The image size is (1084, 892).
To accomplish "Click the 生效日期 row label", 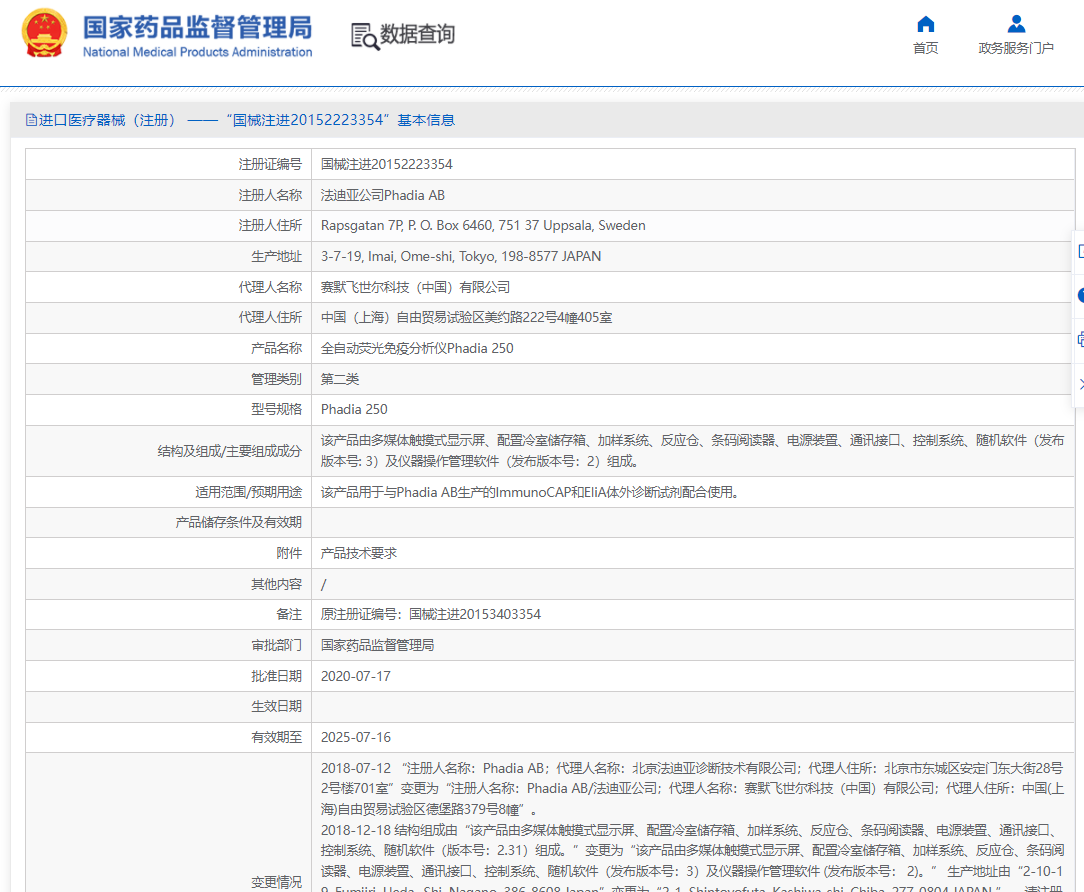I will [x=277, y=707].
